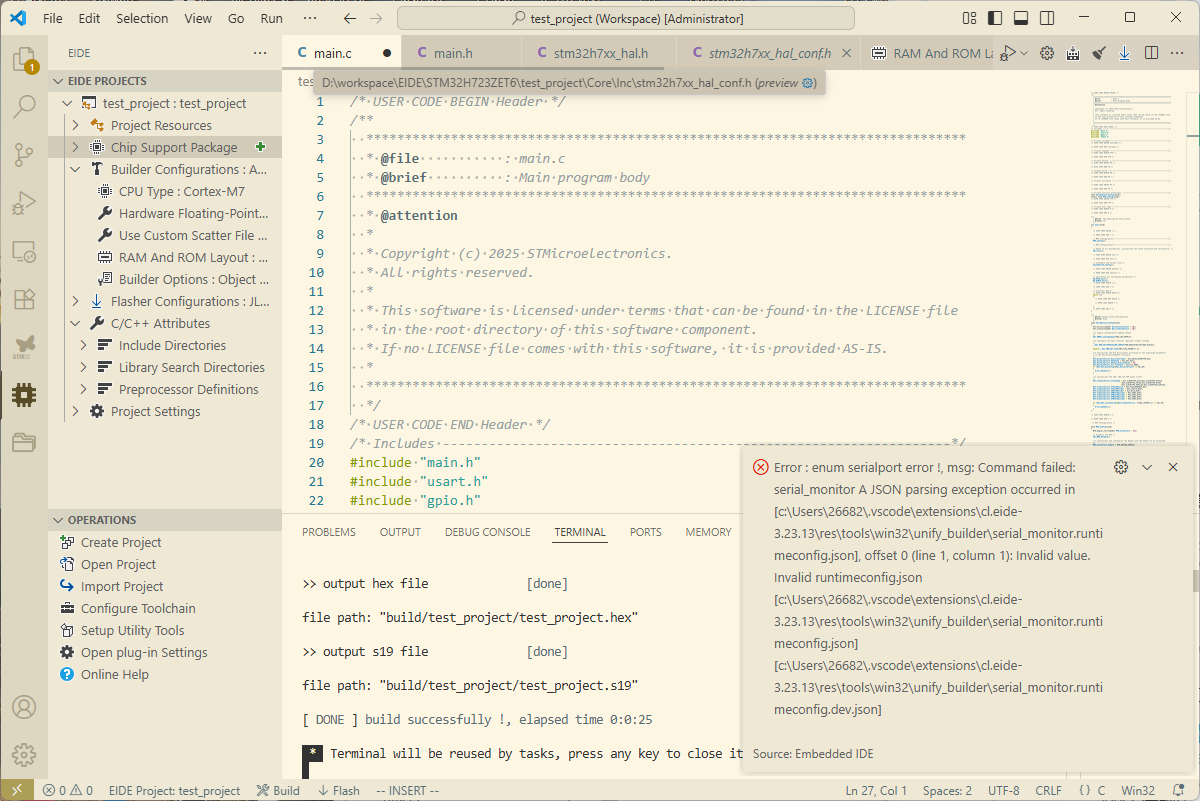The width and height of the screenshot is (1200, 801).
Task: Open the Extensions view icon
Action: 24,299
